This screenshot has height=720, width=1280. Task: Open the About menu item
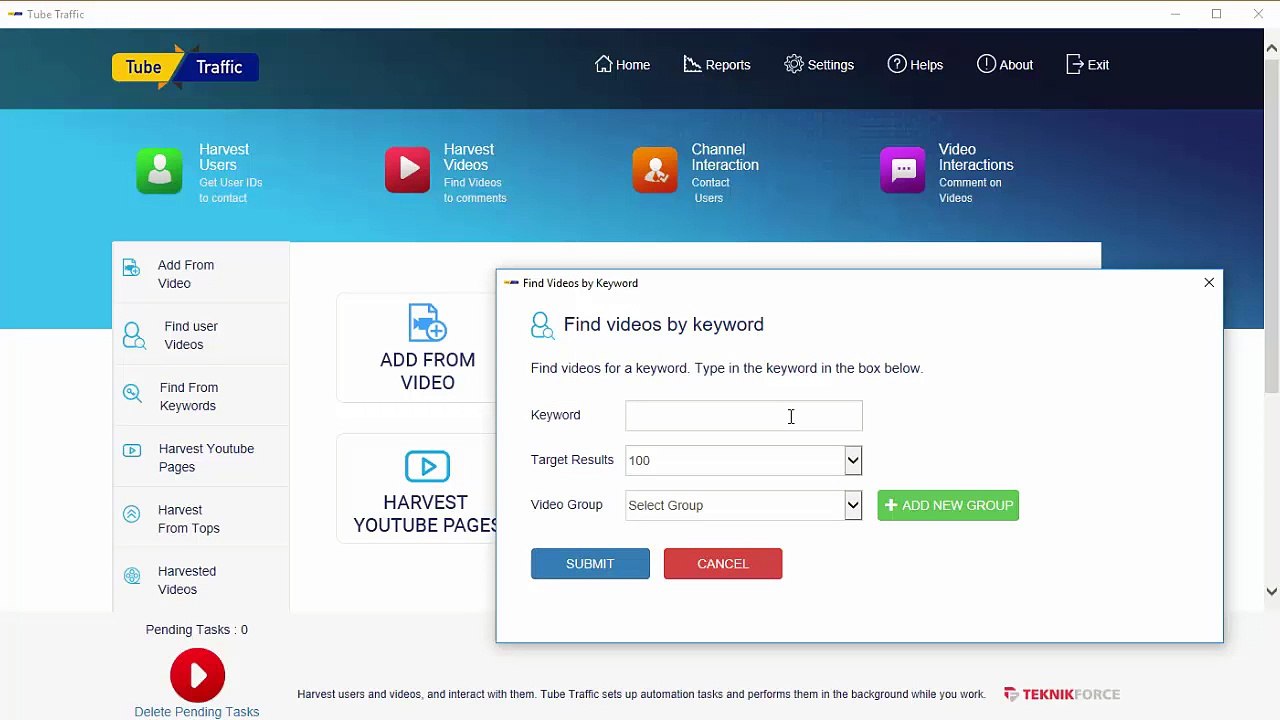pyautogui.click(x=1005, y=64)
